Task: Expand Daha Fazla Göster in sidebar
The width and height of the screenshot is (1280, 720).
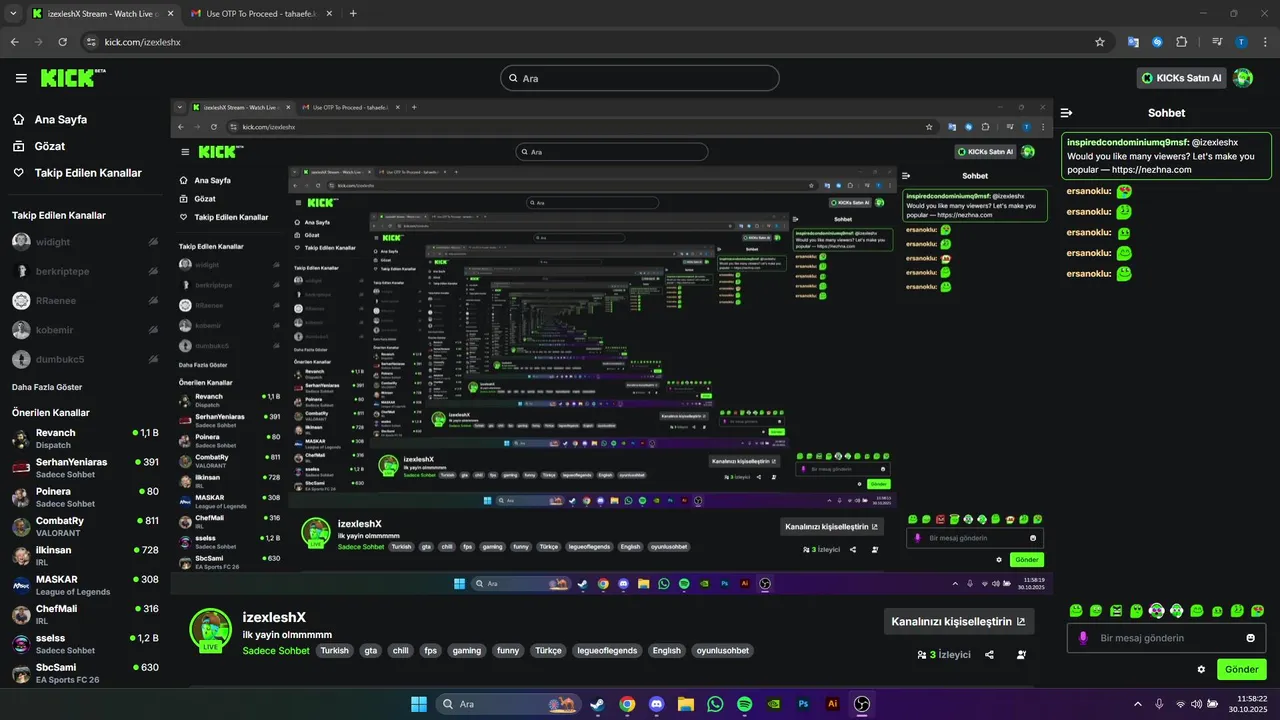Action: tap(47, 387)
